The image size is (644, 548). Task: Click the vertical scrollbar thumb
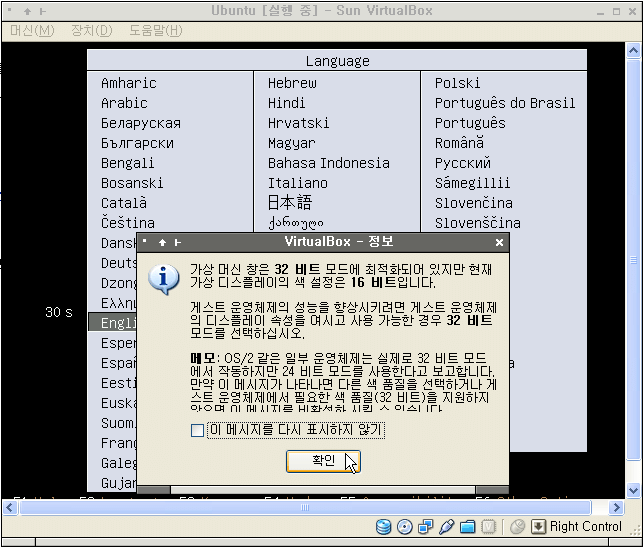click(x=633, y=260)
